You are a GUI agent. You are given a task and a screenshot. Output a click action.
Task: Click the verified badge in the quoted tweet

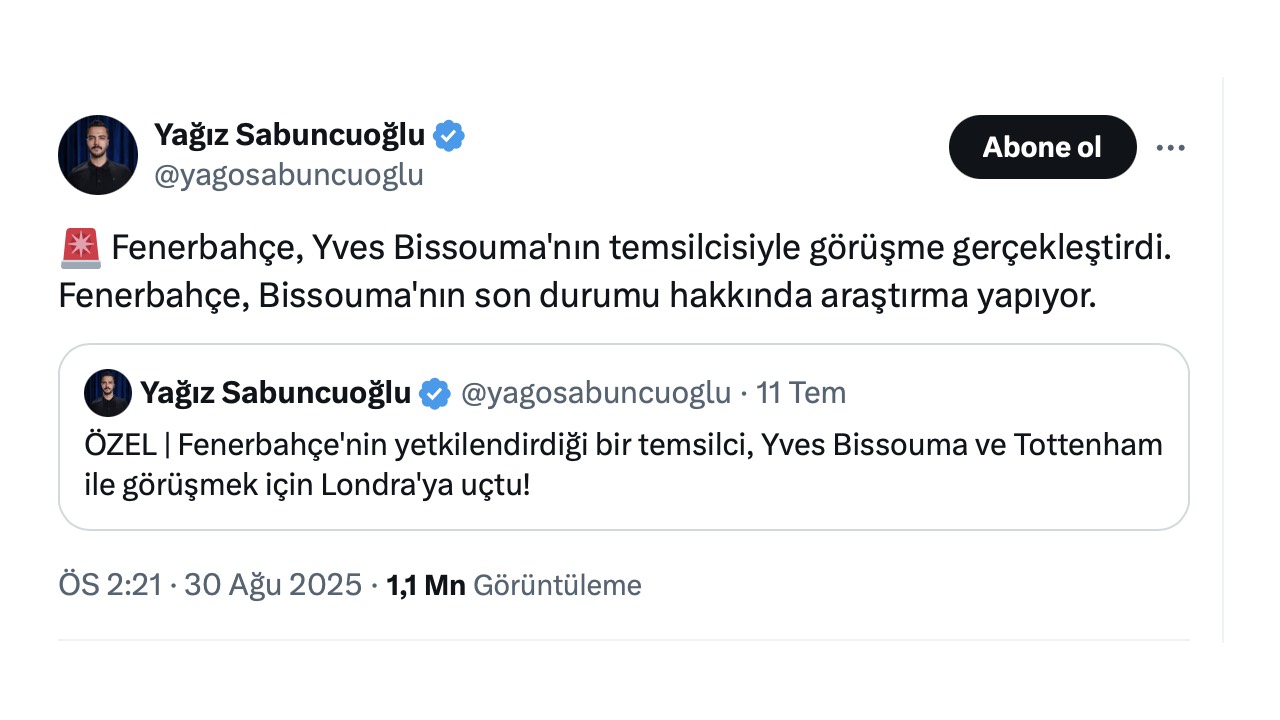(x=433, y=393)
